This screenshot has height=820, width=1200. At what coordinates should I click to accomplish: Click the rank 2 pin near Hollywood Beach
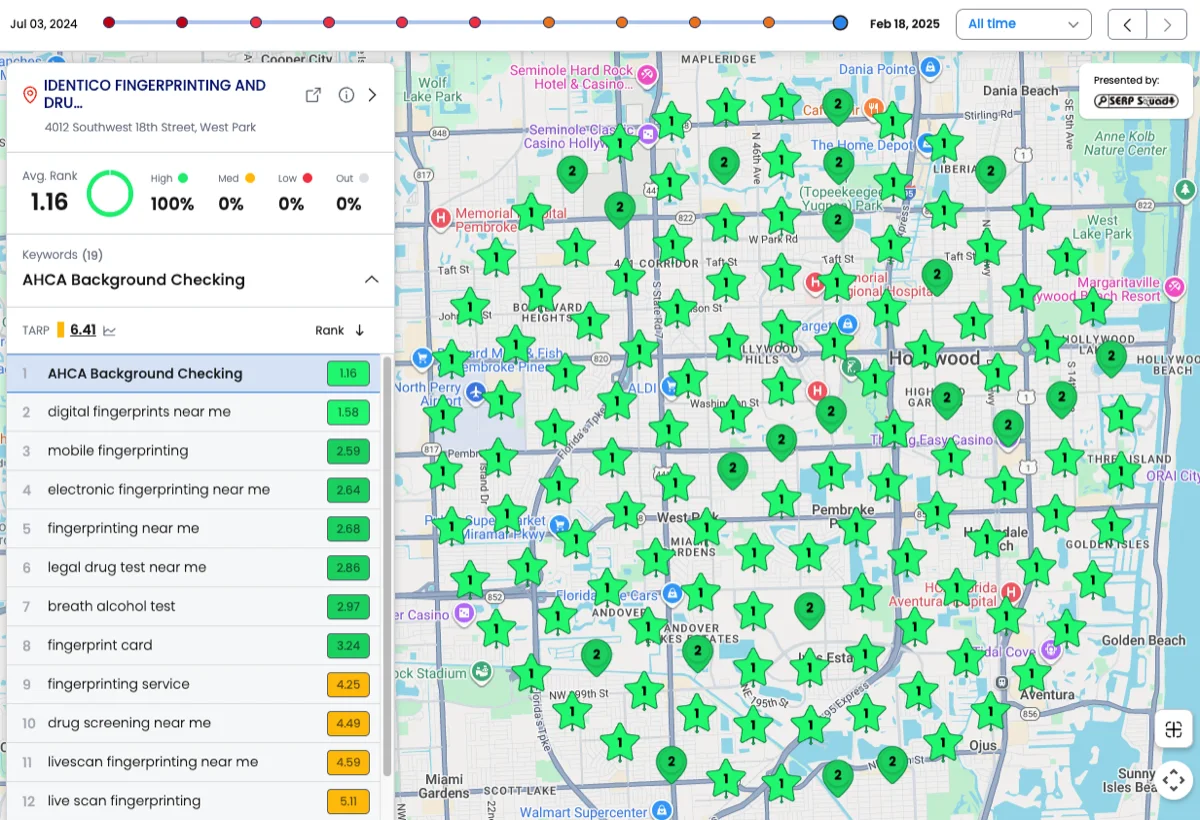click(1111, 358)
